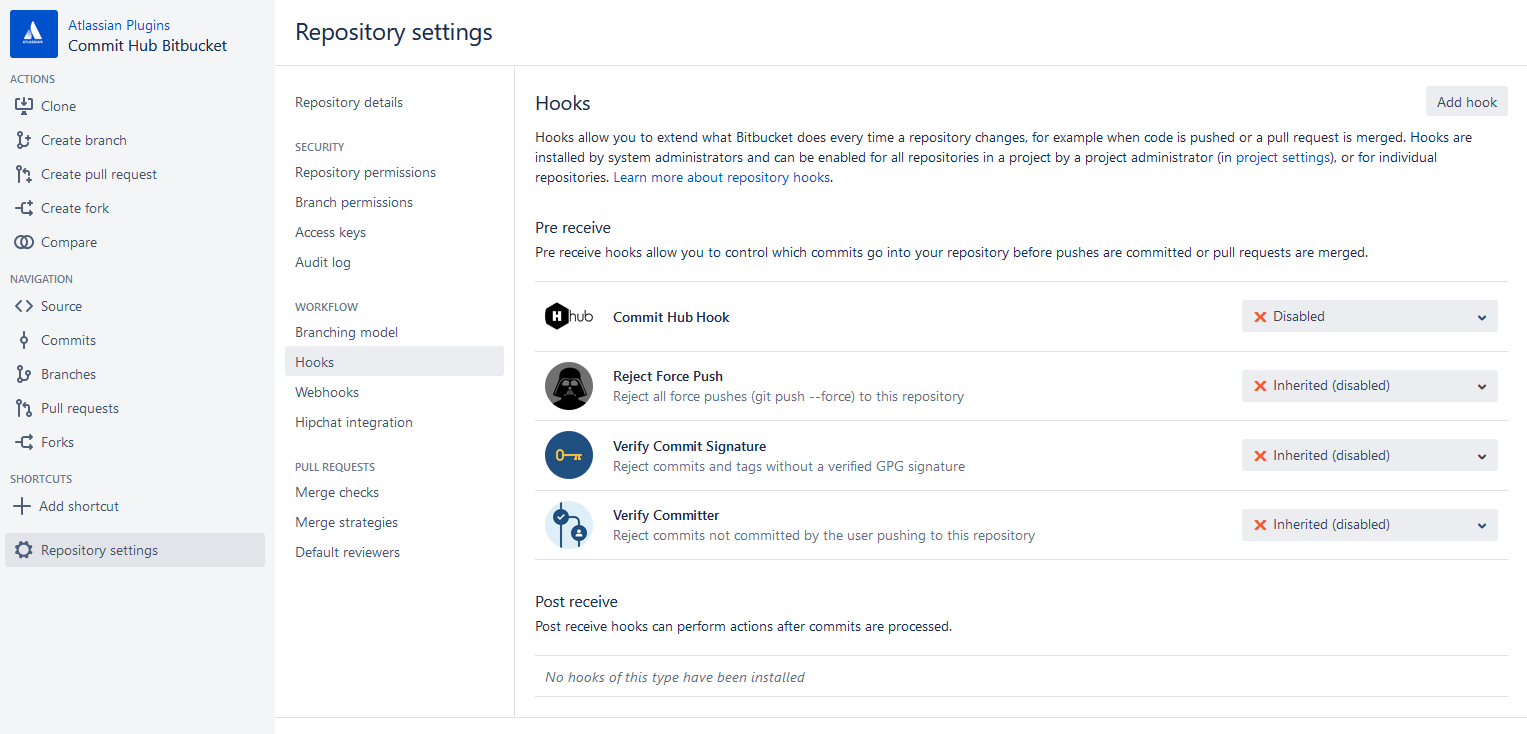
Task: Go to Merge checks settings
Action: point(337,492)
